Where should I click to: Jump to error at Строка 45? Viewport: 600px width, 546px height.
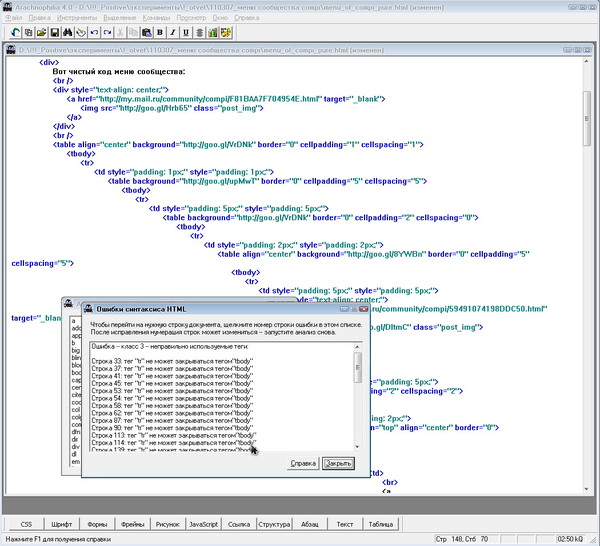click(x=172, y=383)
